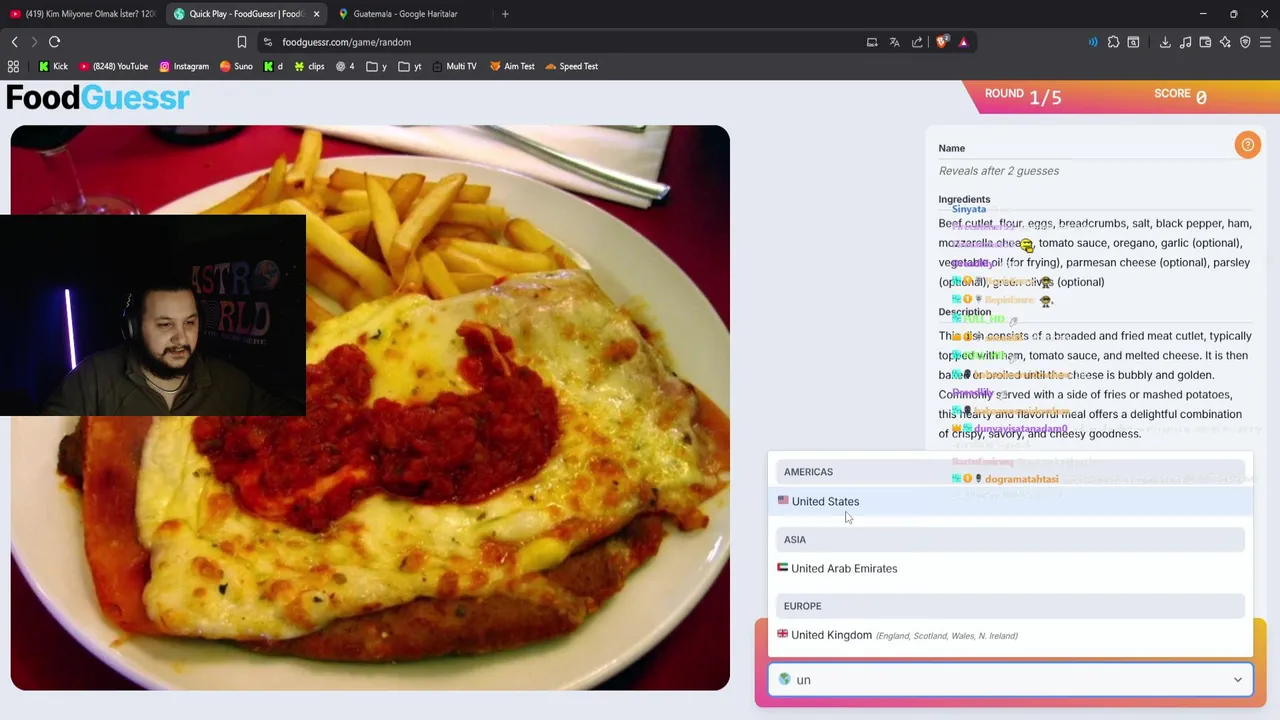Click the FoodGuessr logo
1280x720 pixels.
coord(97,97)
